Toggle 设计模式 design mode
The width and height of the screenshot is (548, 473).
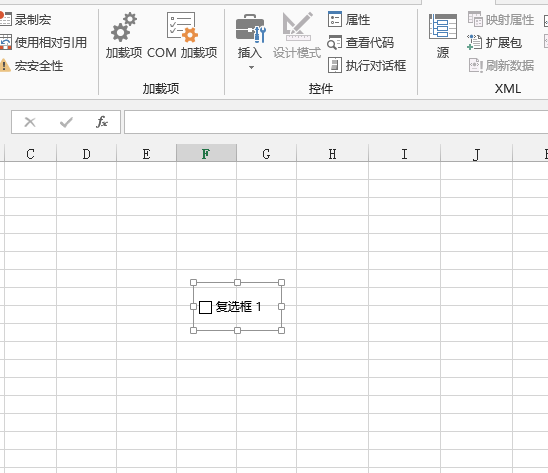pos(297,36)
